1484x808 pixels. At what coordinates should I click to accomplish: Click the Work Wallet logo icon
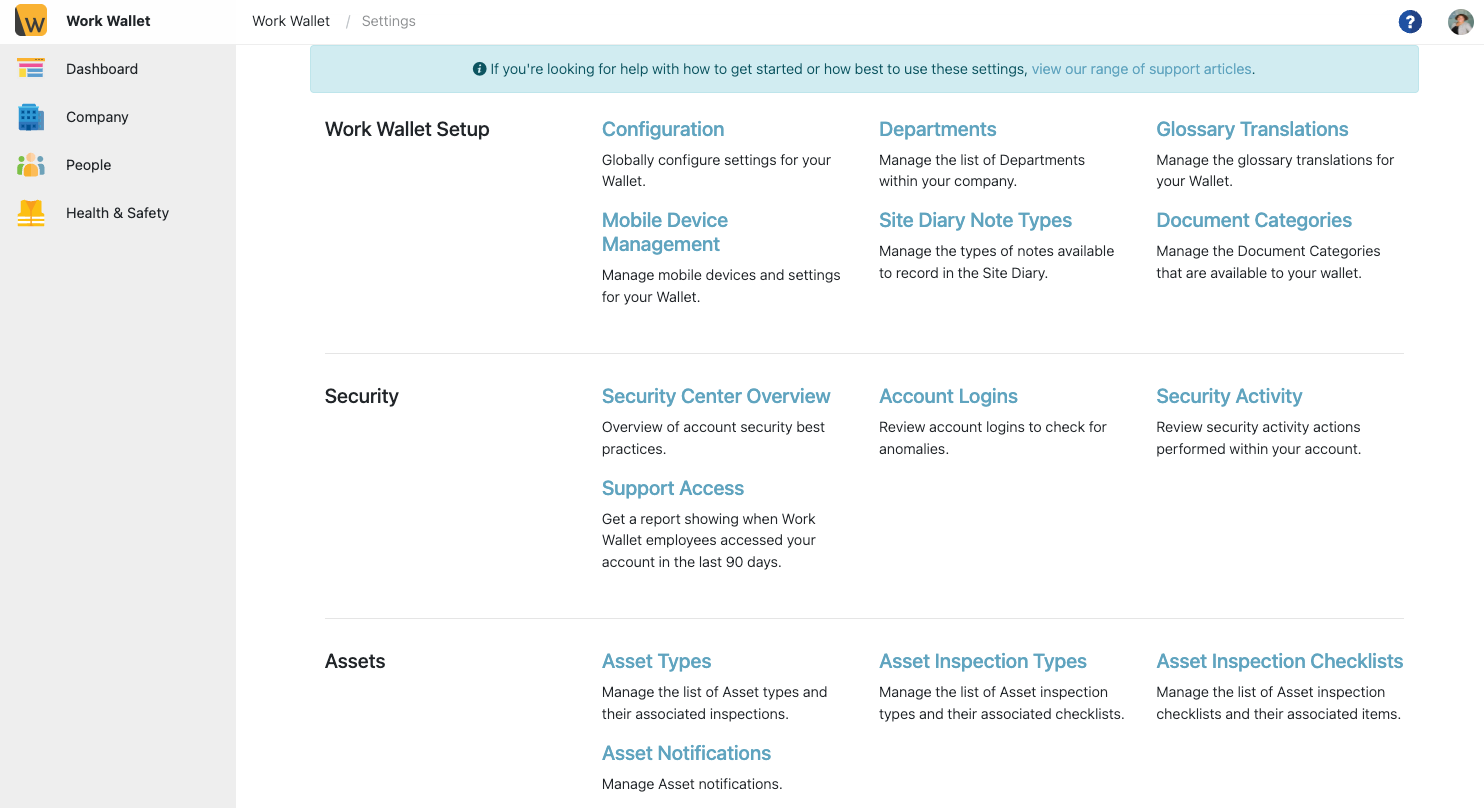pyautogui.click(x=31, y=21)
